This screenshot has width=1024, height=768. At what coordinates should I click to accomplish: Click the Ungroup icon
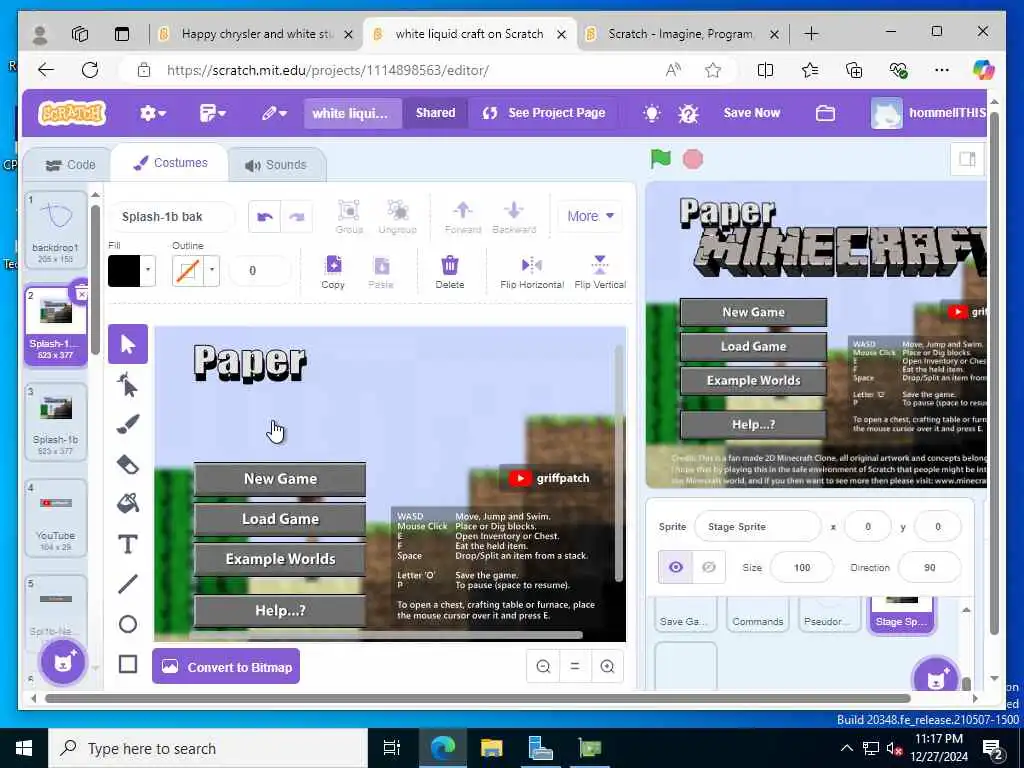[x=398, y=217]
